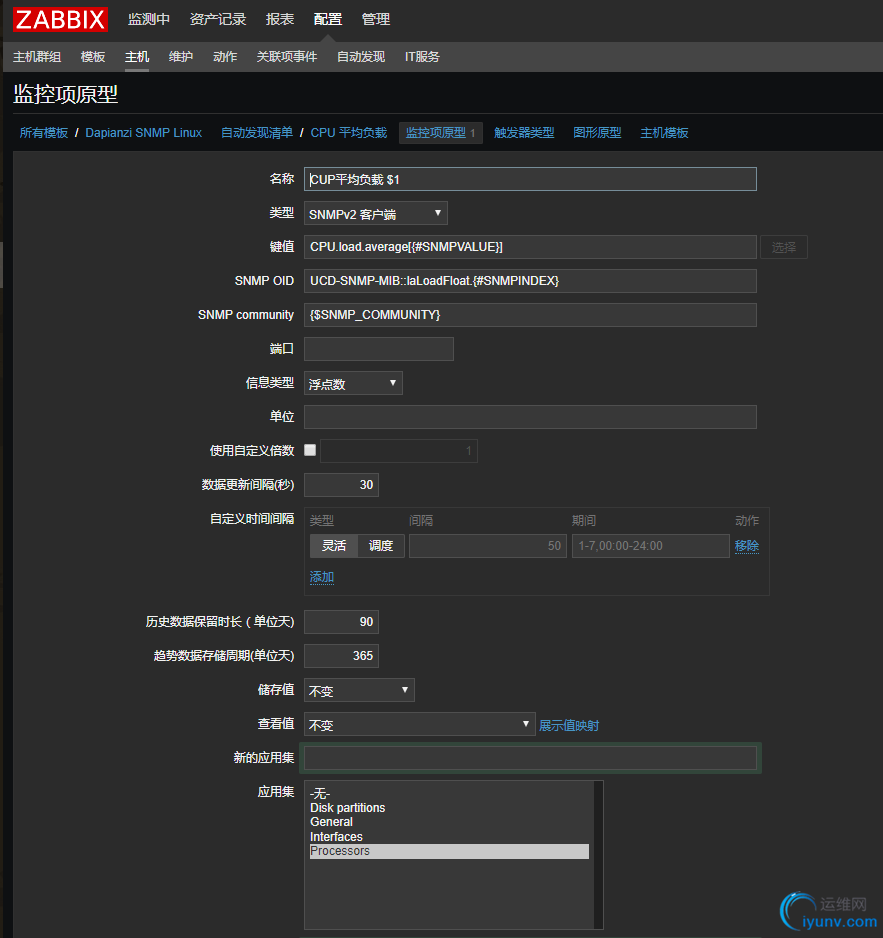Click the 新的应用集 input field
Image resolution: width=883 pixels, height=938 pixels.
coord(530,758)
